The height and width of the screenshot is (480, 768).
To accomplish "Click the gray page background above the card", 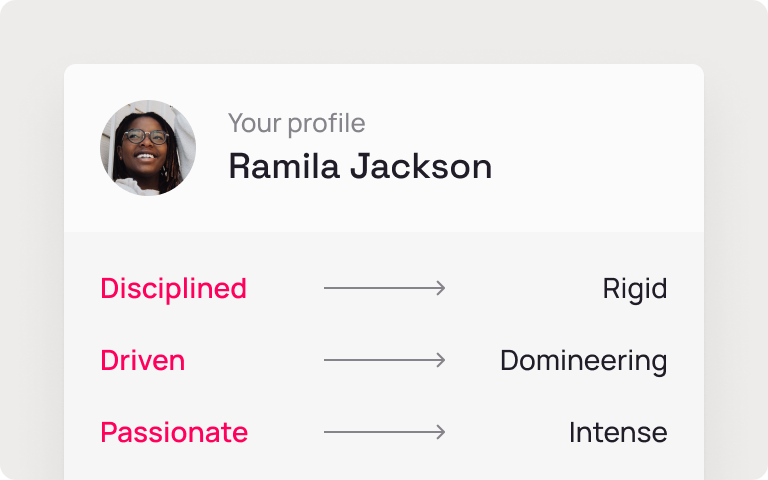I will tap(384, 30).
